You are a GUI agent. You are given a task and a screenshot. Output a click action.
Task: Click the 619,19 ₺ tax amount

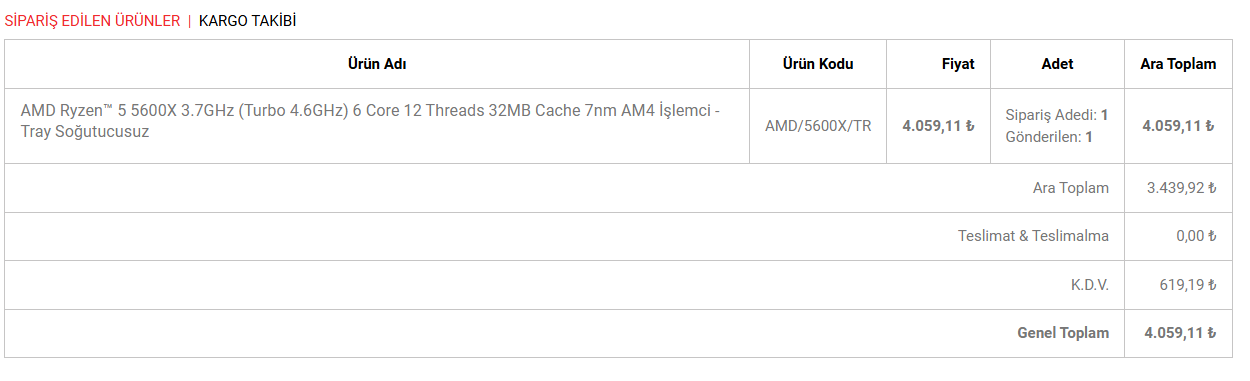(1188, 285)
